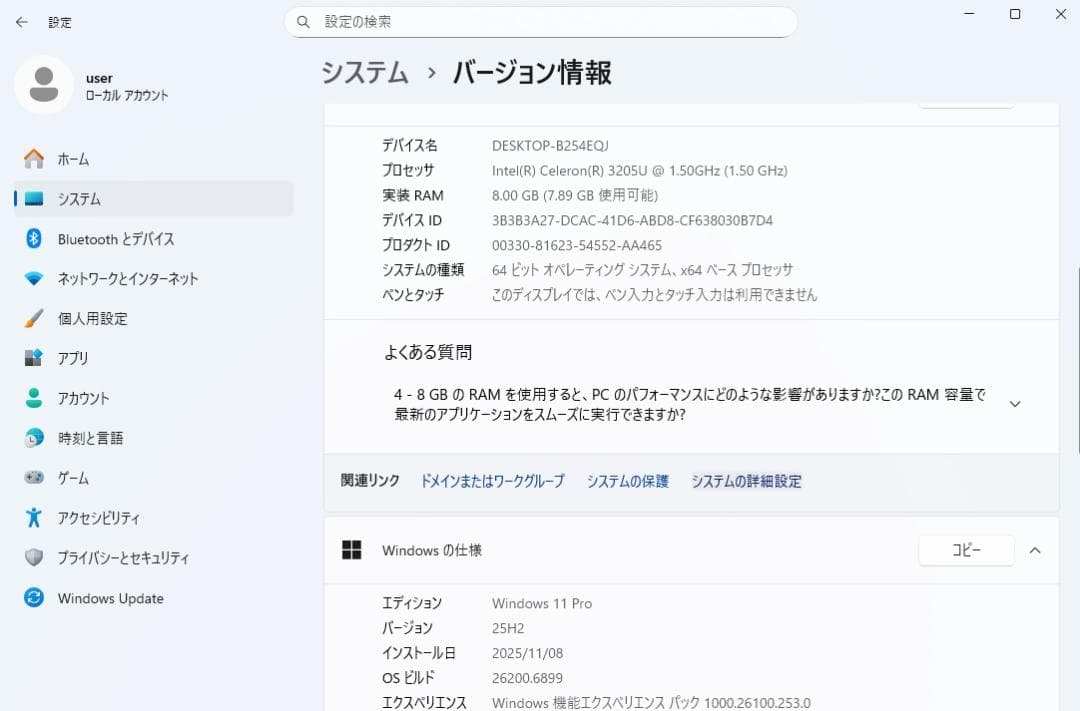Click the Windows Update sync icon

pos(34,597)
